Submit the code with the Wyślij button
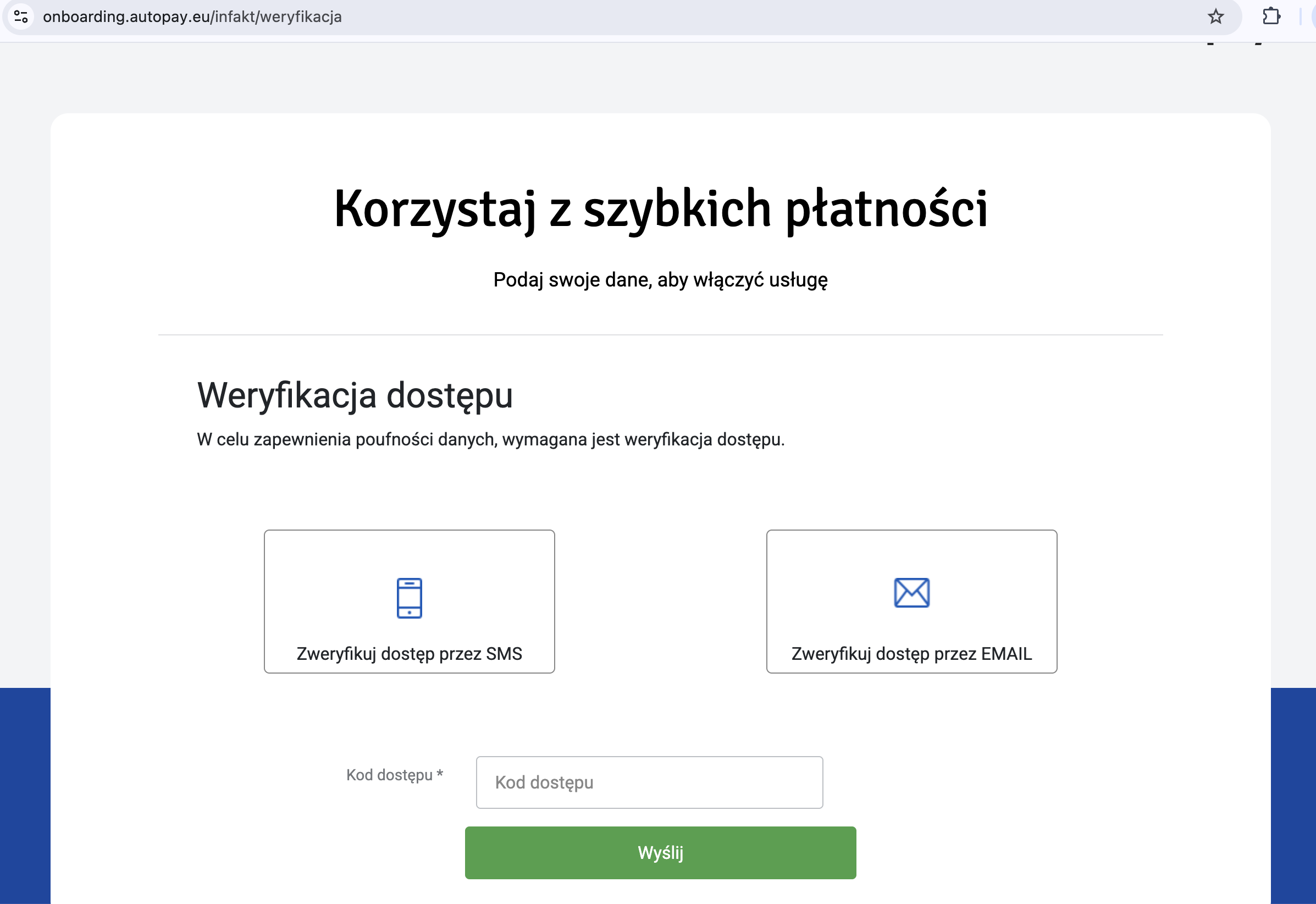The height and width of the screenshot is (904, 1316). (660, 853)
